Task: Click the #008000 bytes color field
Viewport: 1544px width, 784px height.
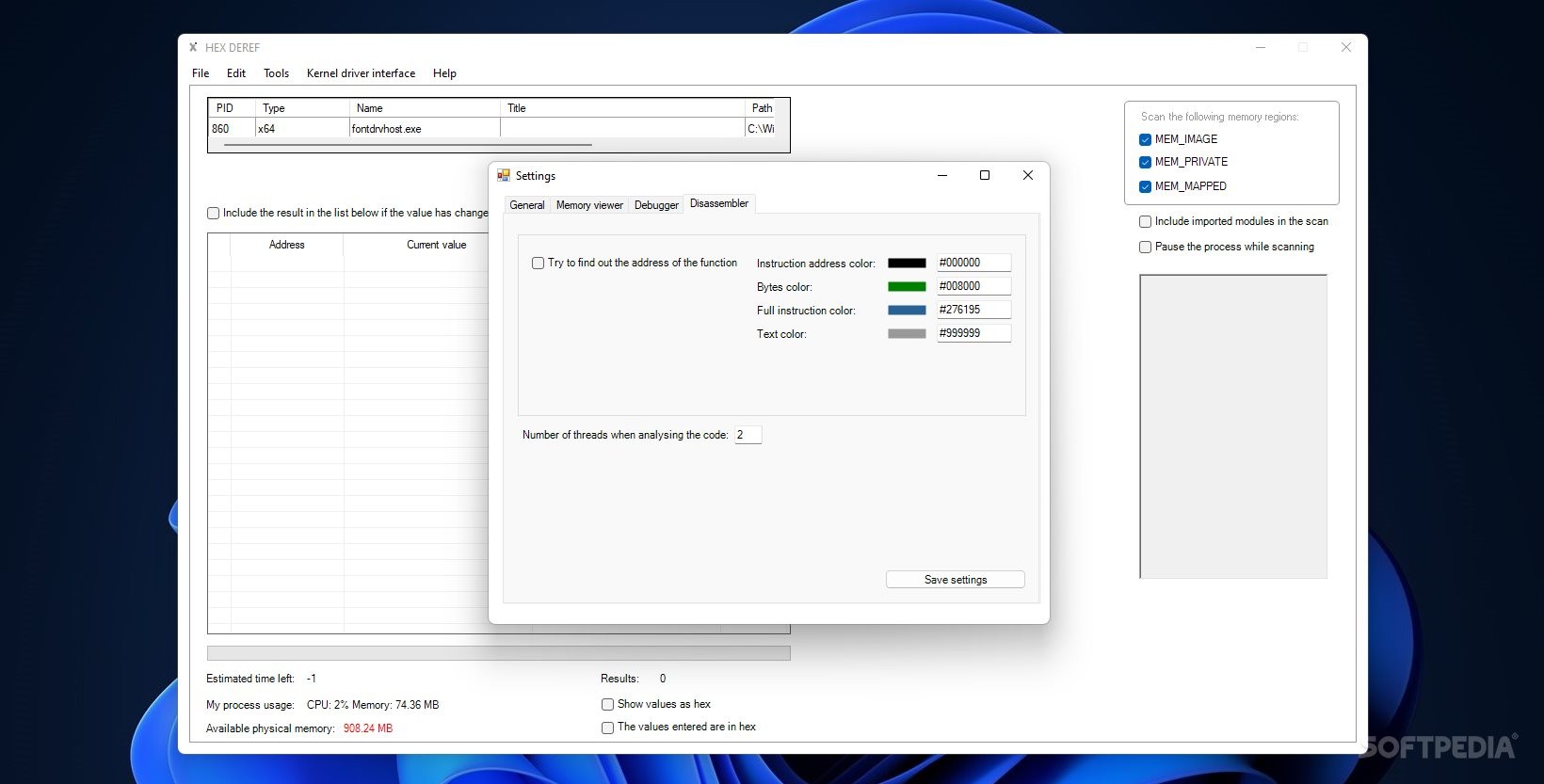Action: (973, 286)
